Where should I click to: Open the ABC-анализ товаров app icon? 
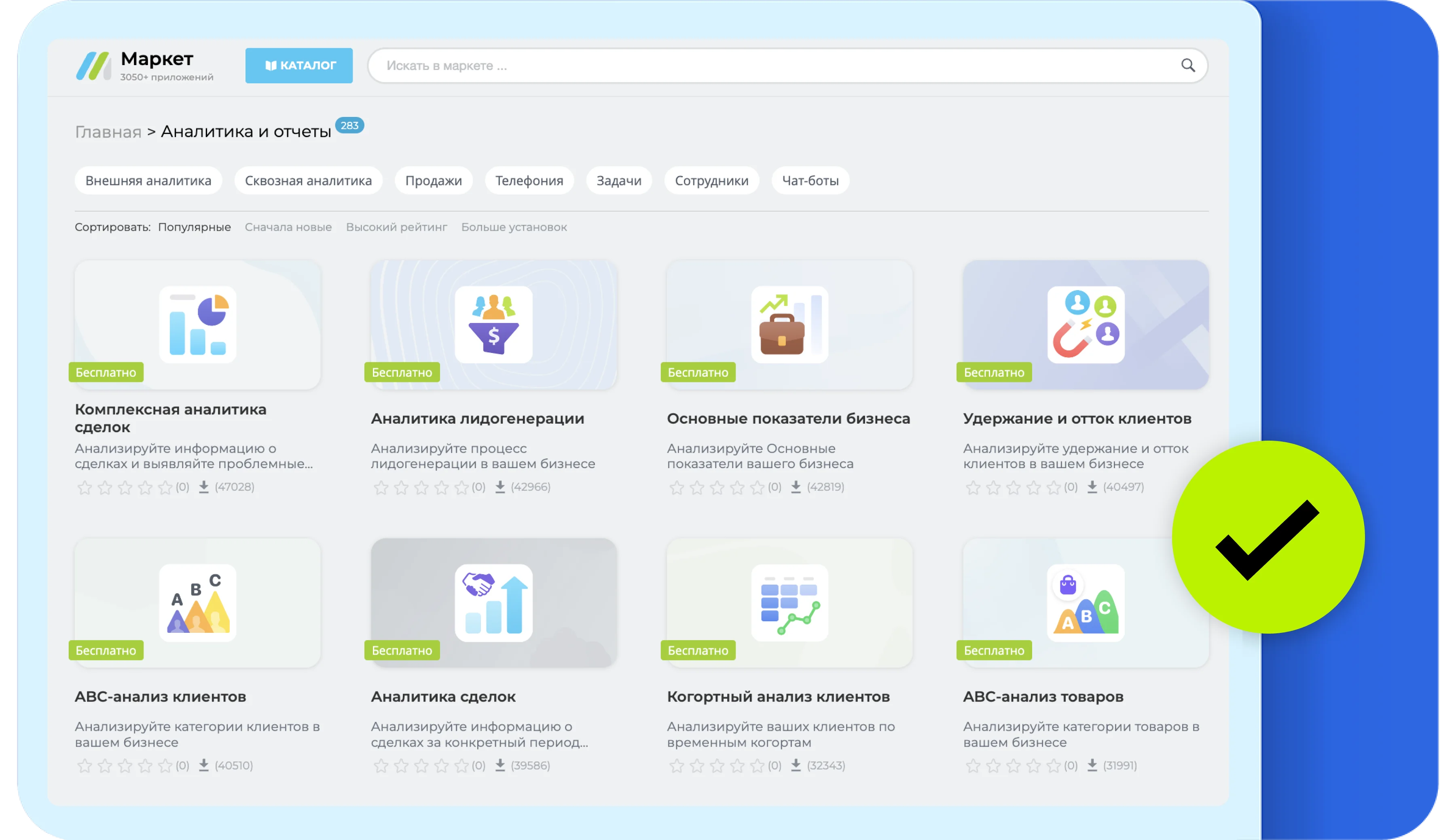pyautogui.click(x=1086, y=603)
